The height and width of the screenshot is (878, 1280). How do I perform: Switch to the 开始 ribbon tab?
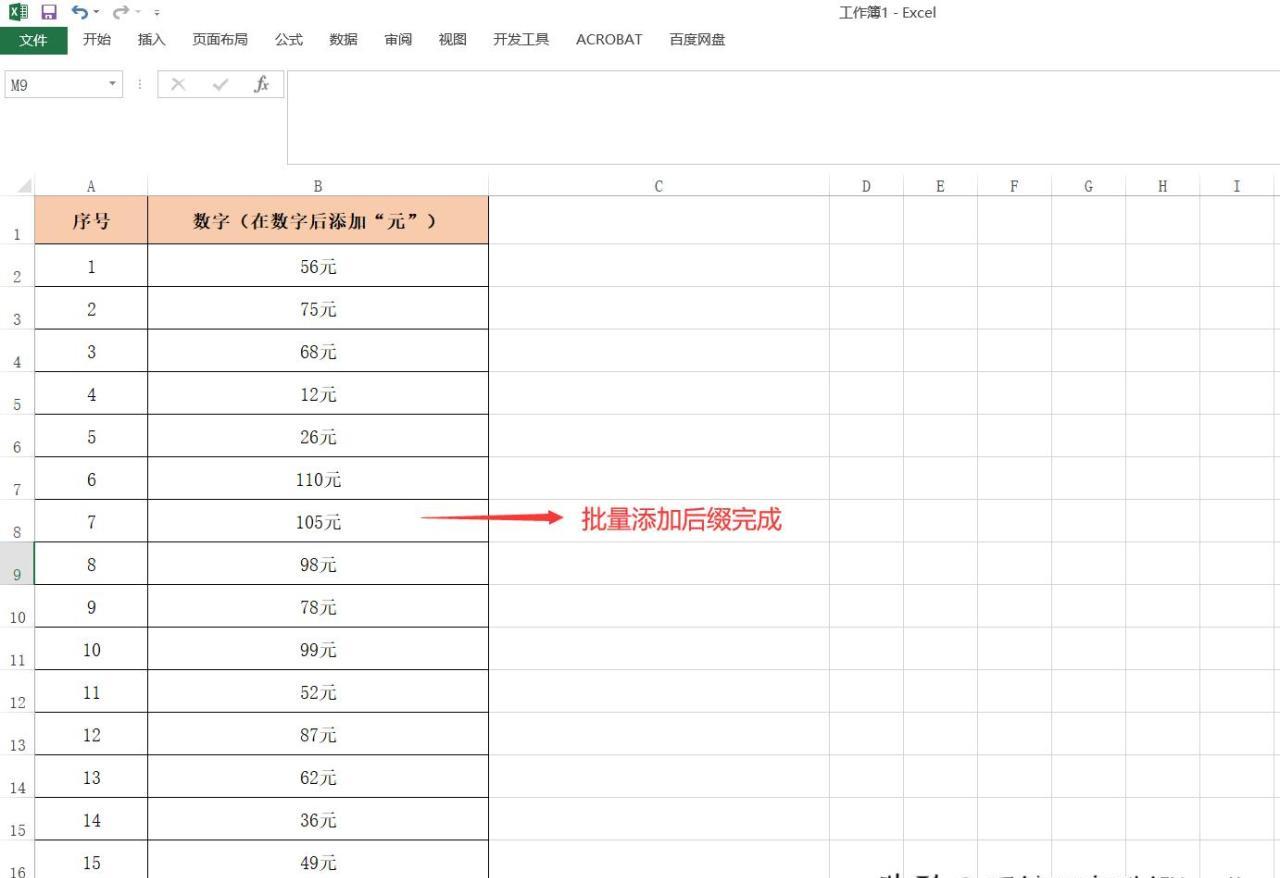97,40
